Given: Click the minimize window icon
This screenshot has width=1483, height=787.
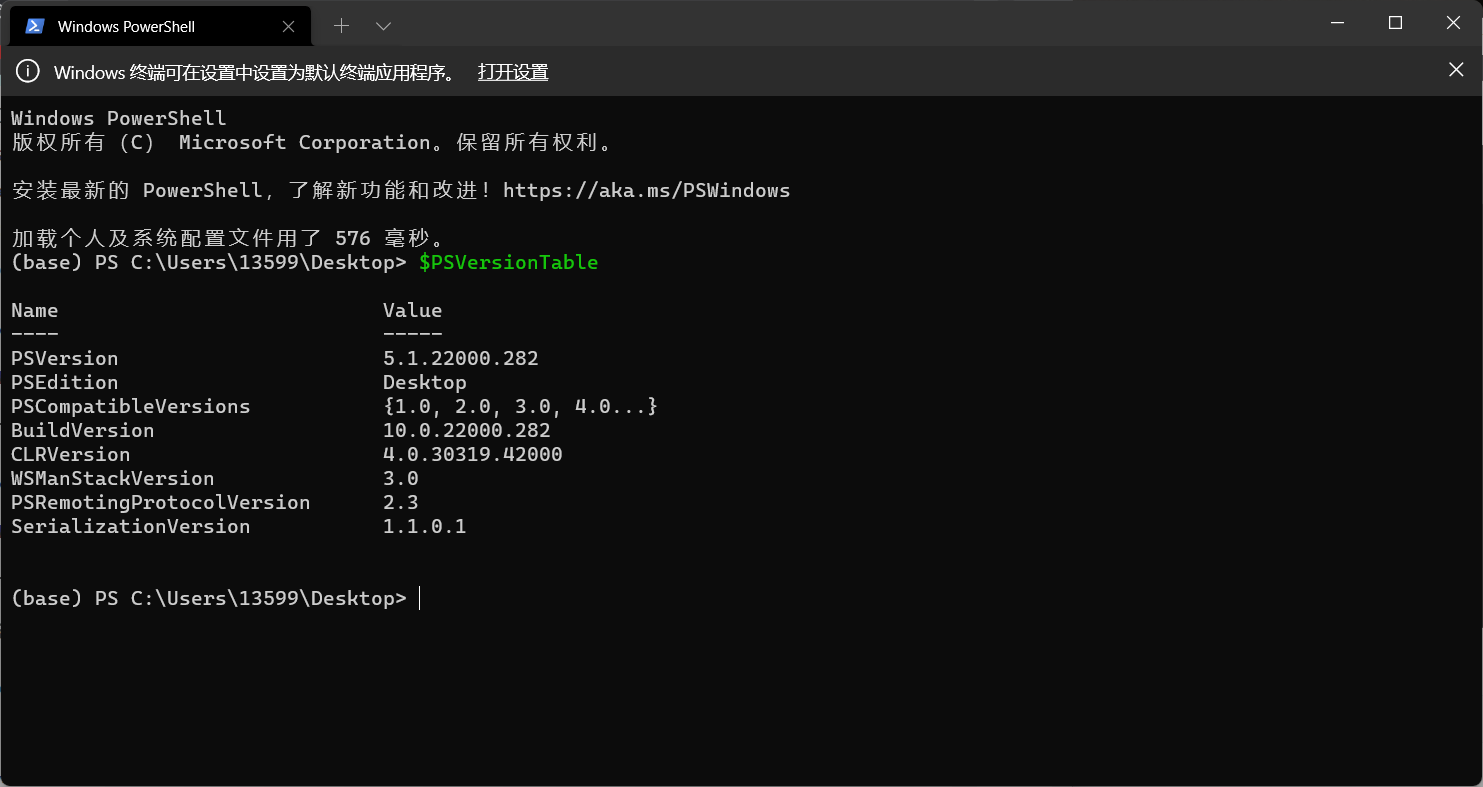Looking at the screenshot, I should pyautogui.click(x=1337, y=22).
